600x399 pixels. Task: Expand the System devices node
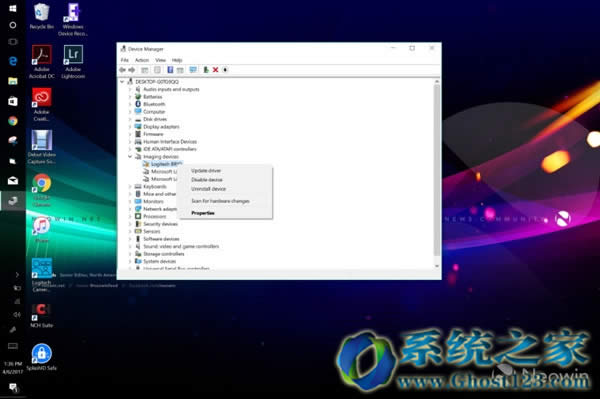[x=130, y=261]
